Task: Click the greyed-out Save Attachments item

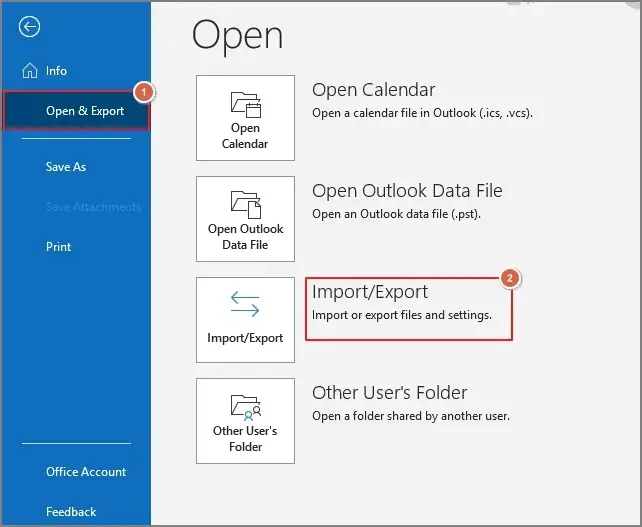Action: (x=93, y=207)
